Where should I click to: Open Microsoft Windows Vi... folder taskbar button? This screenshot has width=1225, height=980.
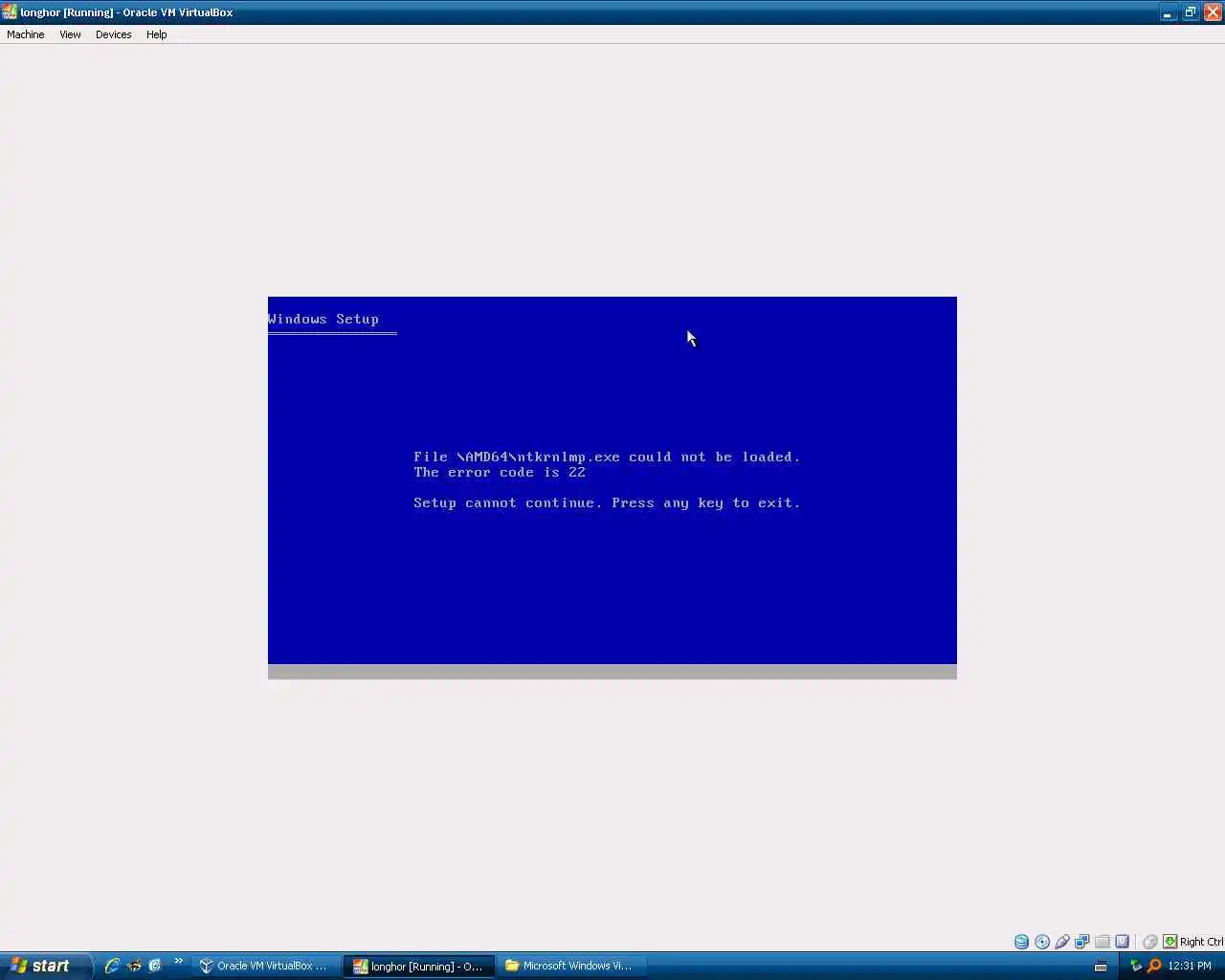(571, 966)
